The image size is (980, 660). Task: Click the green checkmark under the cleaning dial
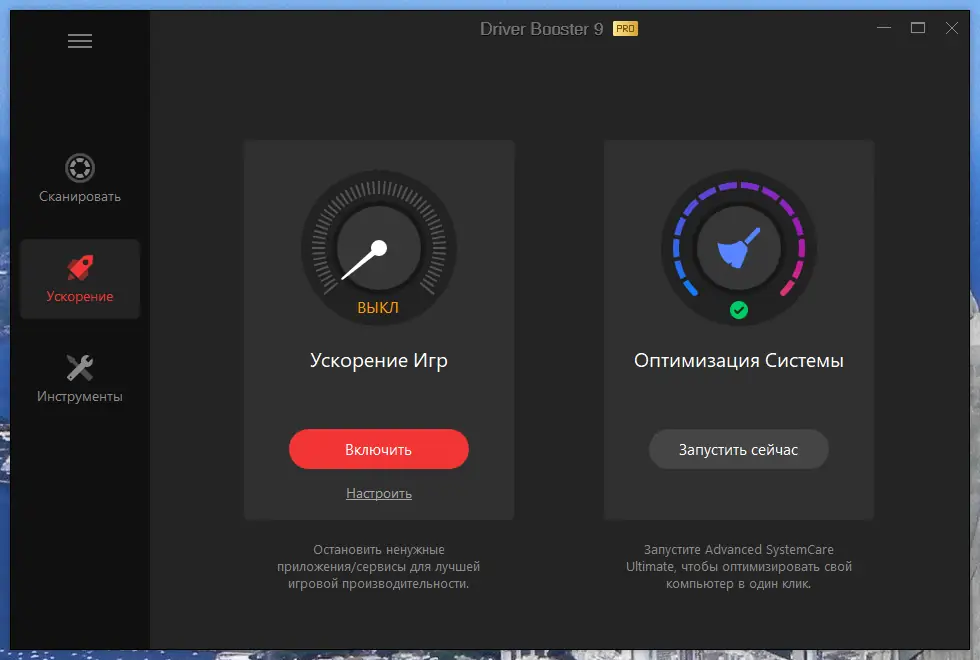pyautogui.click(x=738, y=310)
